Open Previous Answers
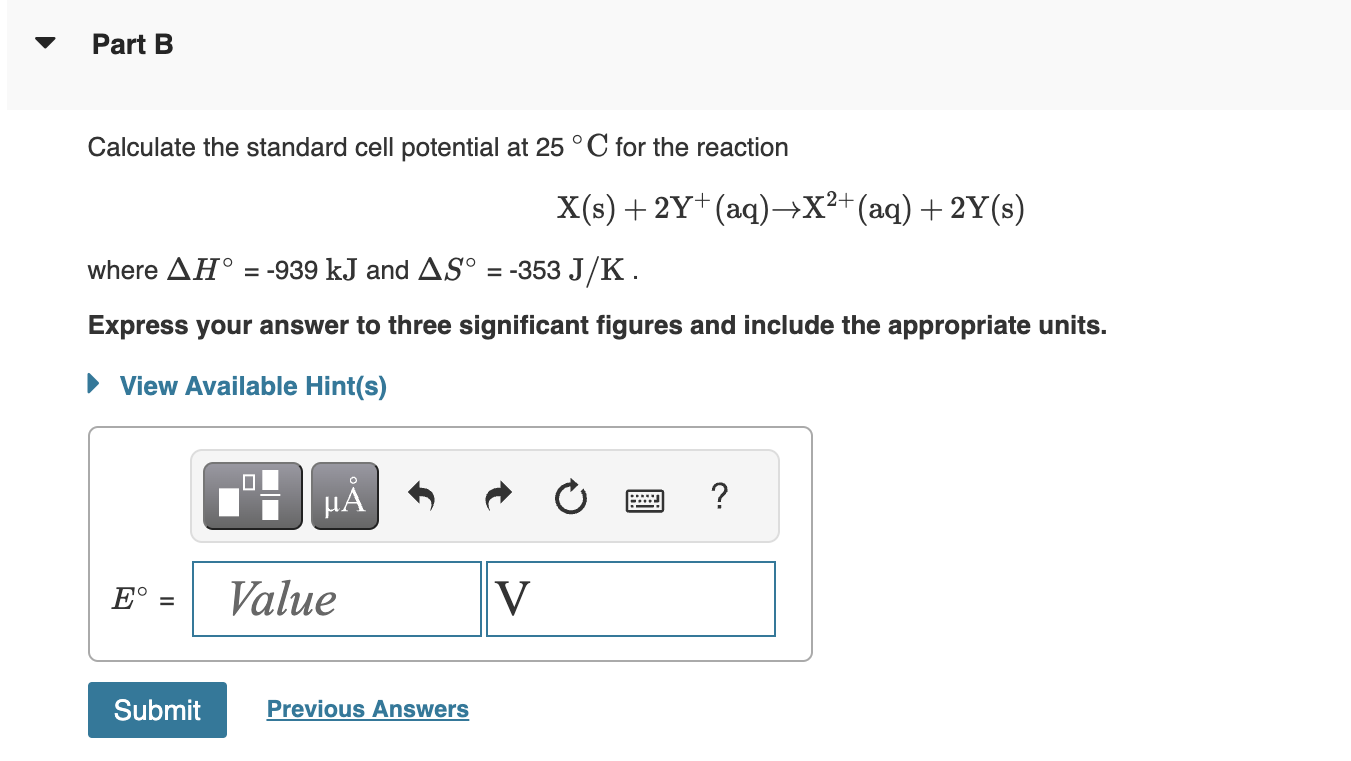The width and height of the screenshot is (1351, 761). pyautogui.click(x=367, y=709)
